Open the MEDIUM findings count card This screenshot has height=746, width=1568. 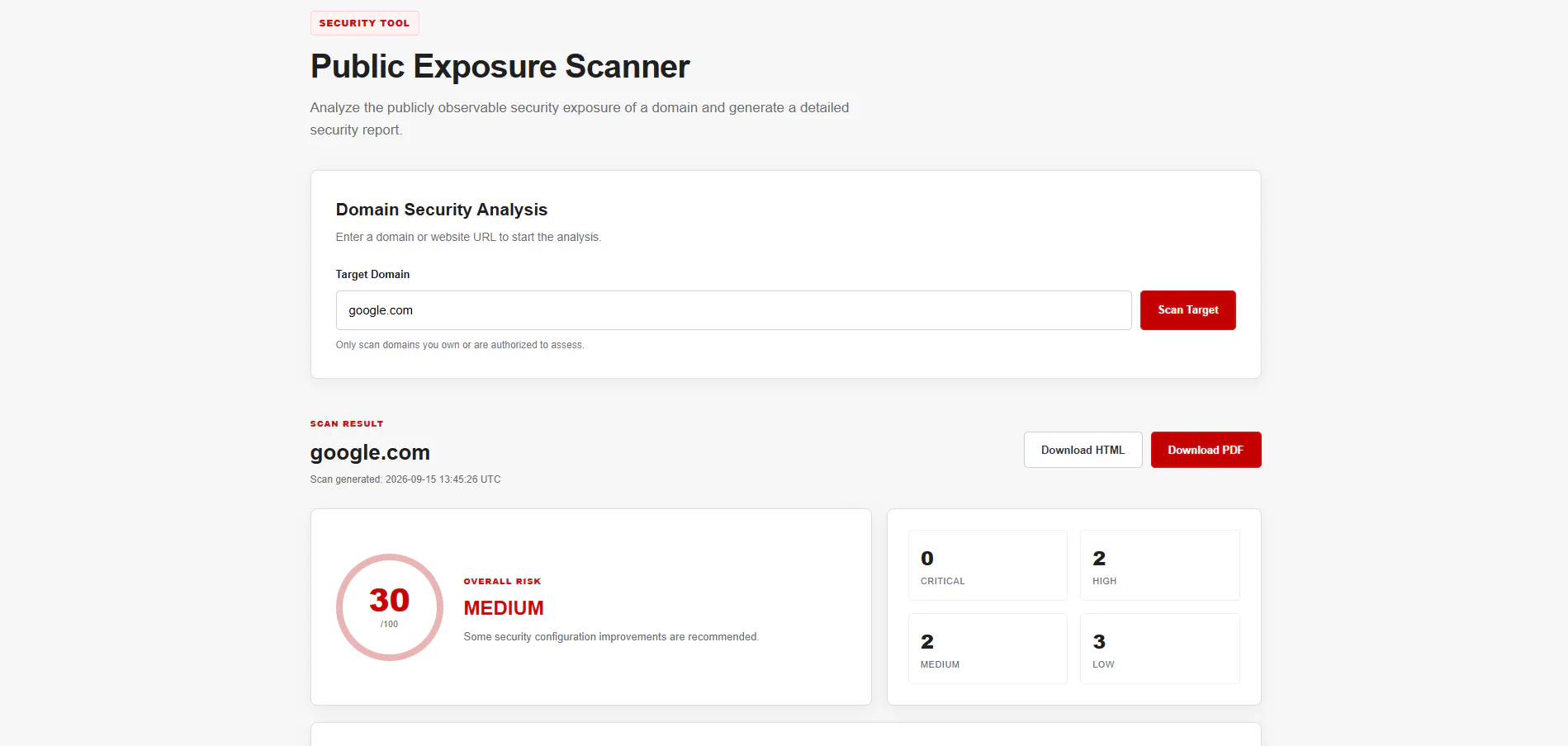point(988,649)
